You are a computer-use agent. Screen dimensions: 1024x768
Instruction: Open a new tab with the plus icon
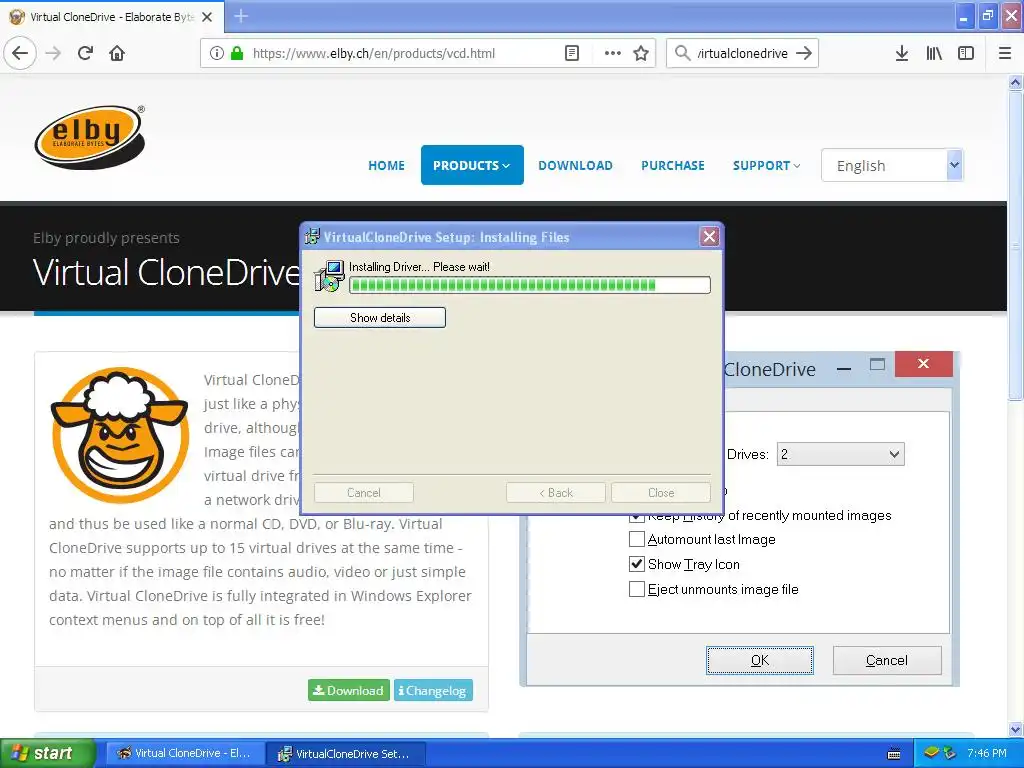click(x=241, y=16)
